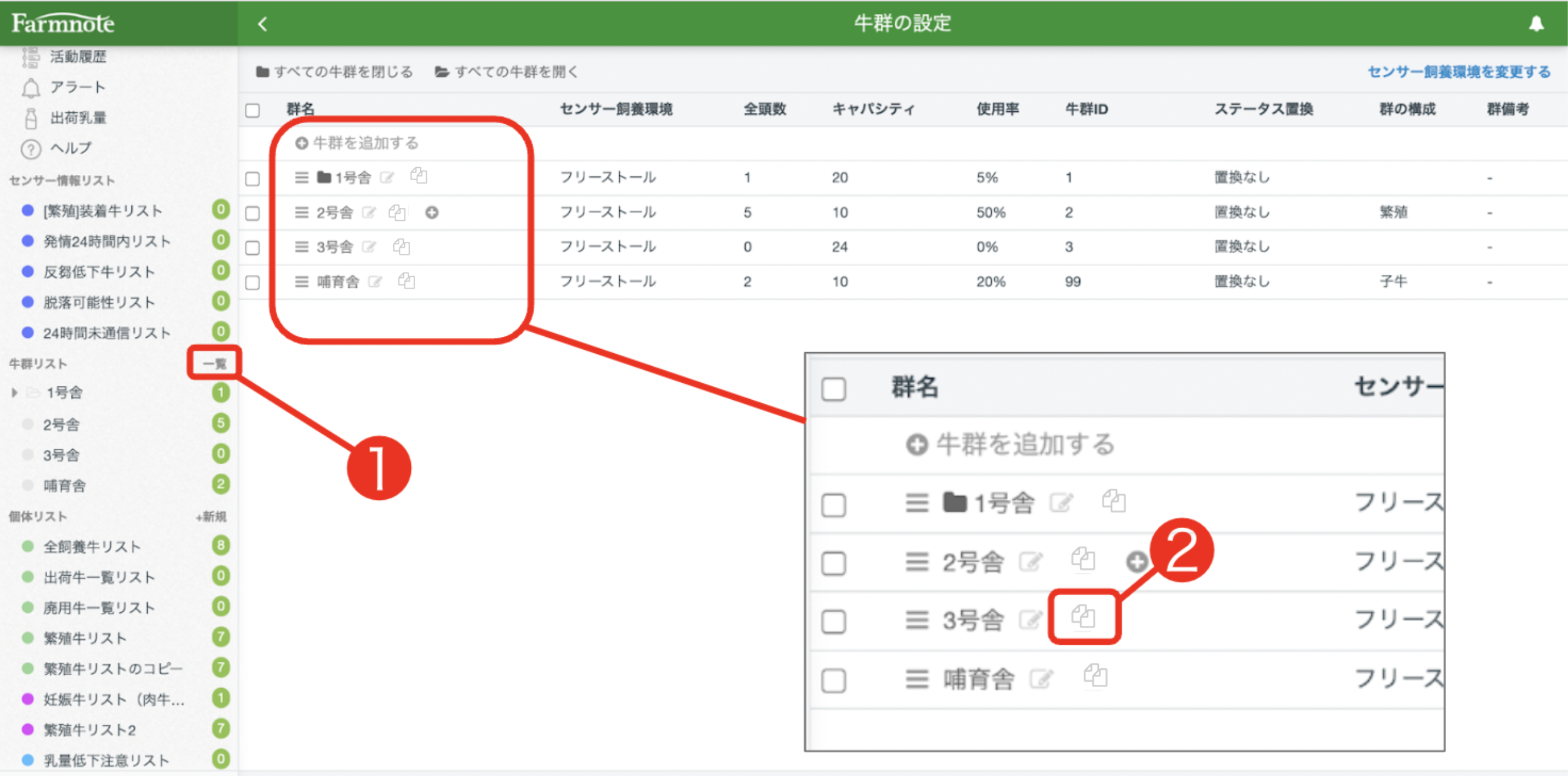Open notifications bell icon

coord(1536,24)
